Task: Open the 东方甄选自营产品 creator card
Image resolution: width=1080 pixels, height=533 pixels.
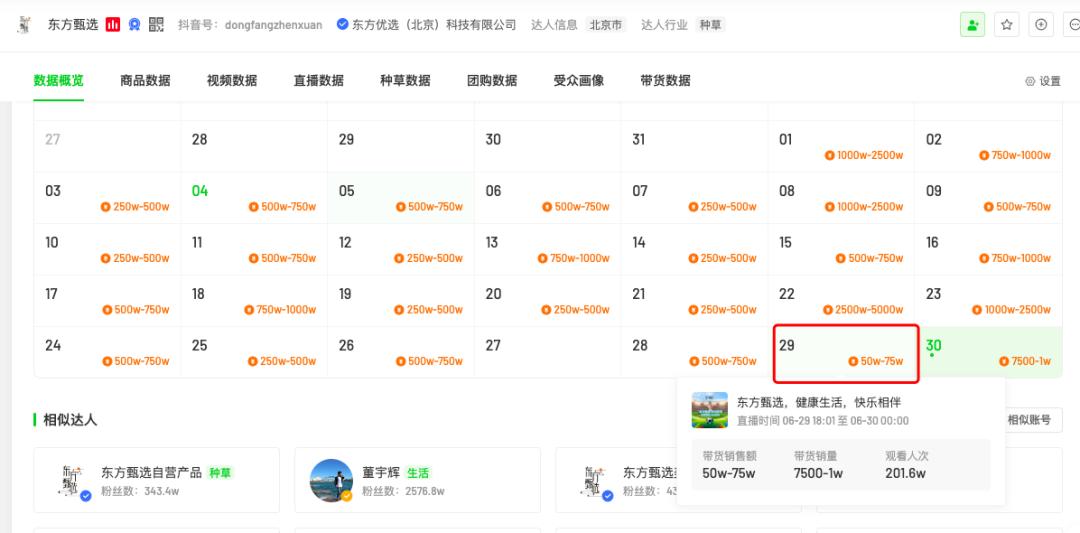Action: click(156, 480)
